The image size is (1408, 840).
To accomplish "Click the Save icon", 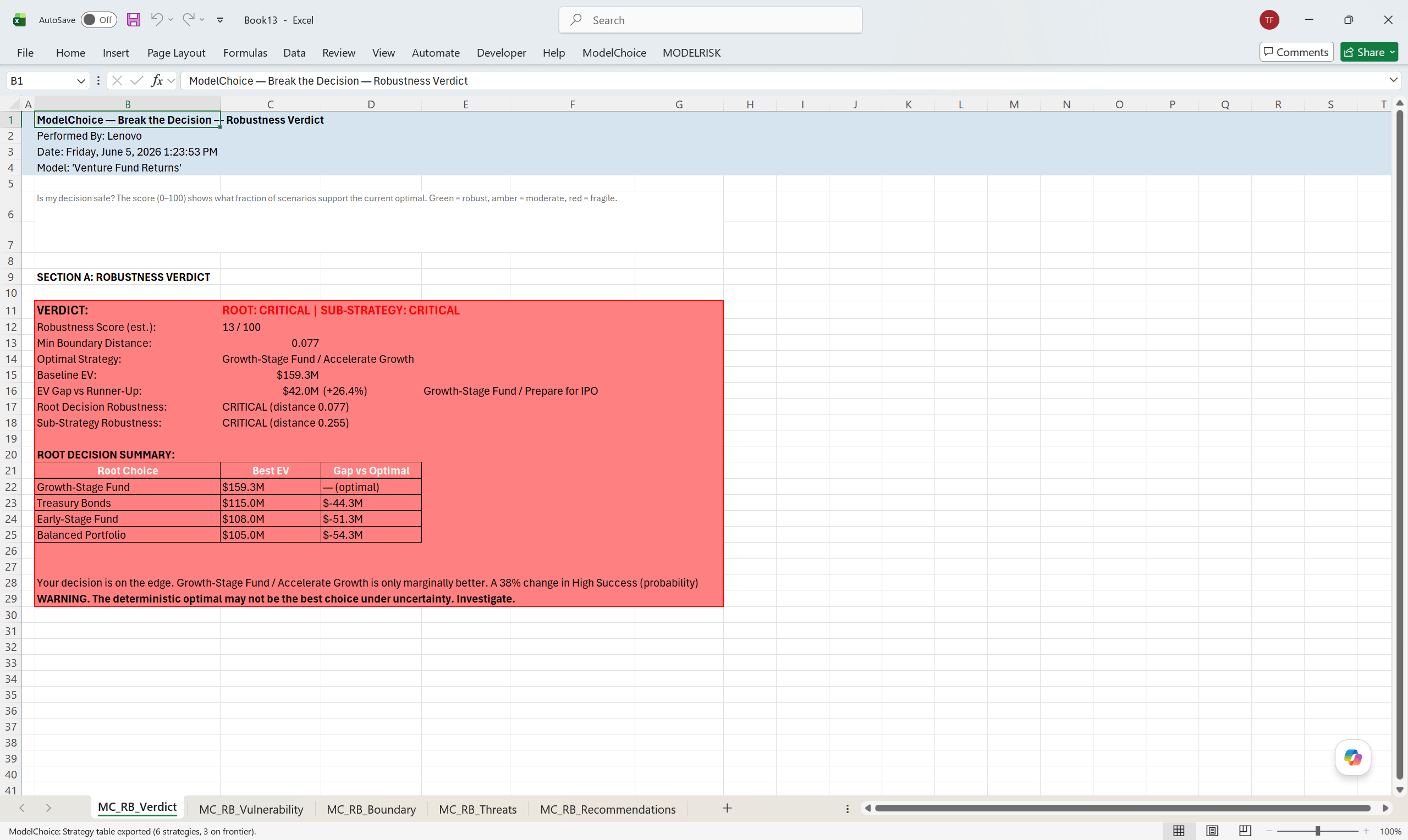I will (134, 20).
